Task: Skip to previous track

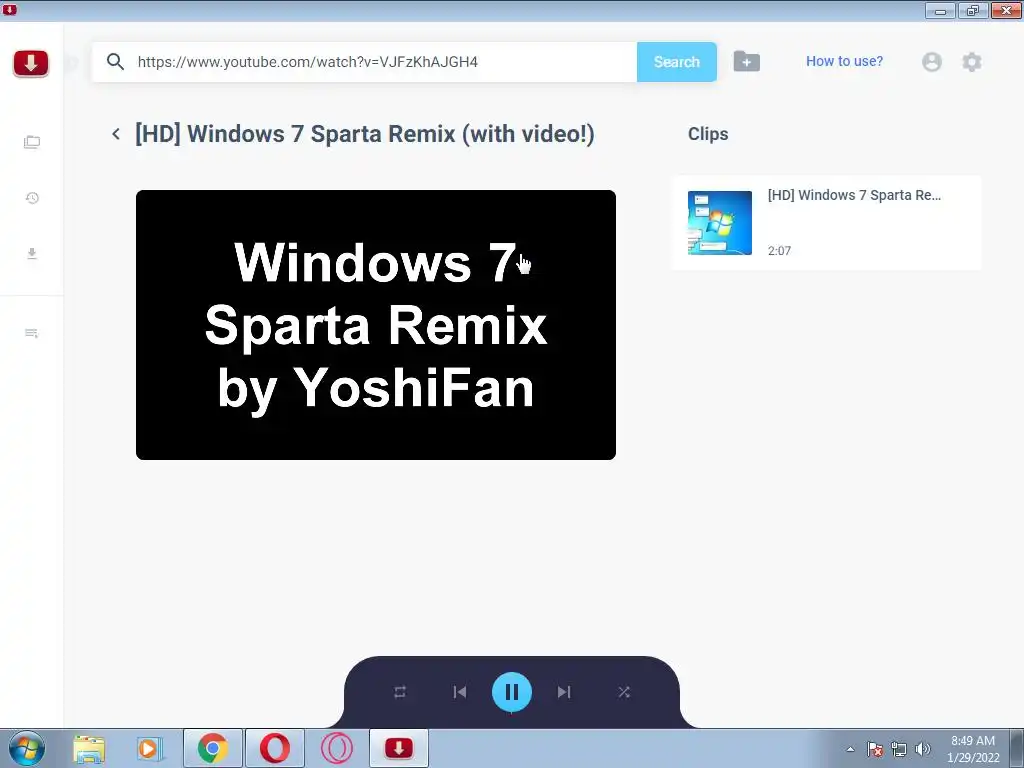Action: click(460, 692)
